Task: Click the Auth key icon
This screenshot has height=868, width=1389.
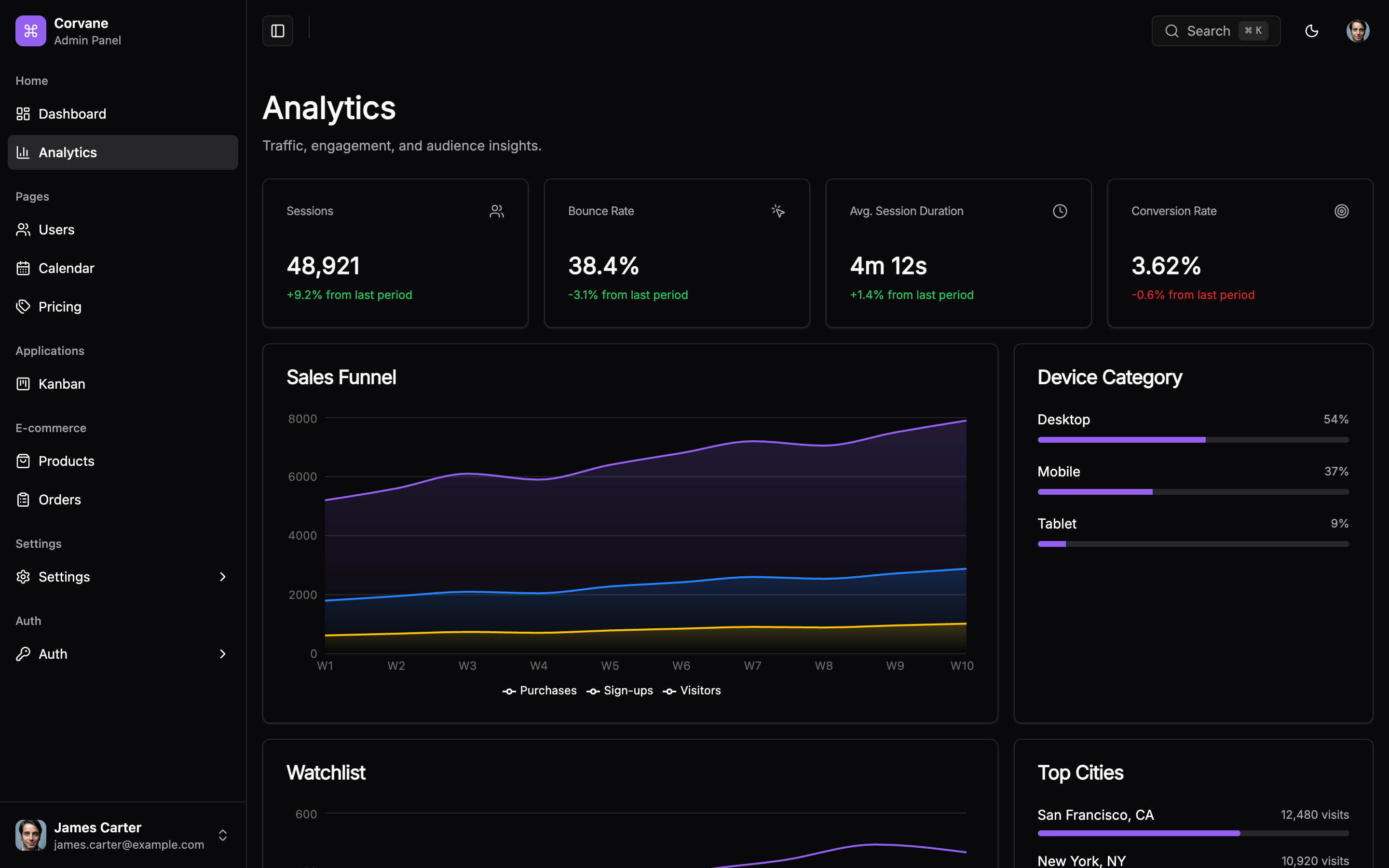Action: pos(23,654)
